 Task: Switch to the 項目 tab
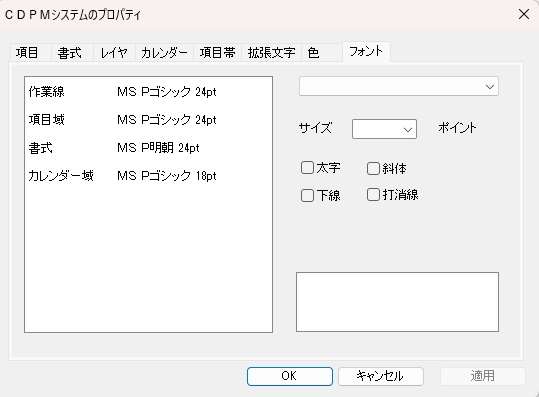point(27,53)
